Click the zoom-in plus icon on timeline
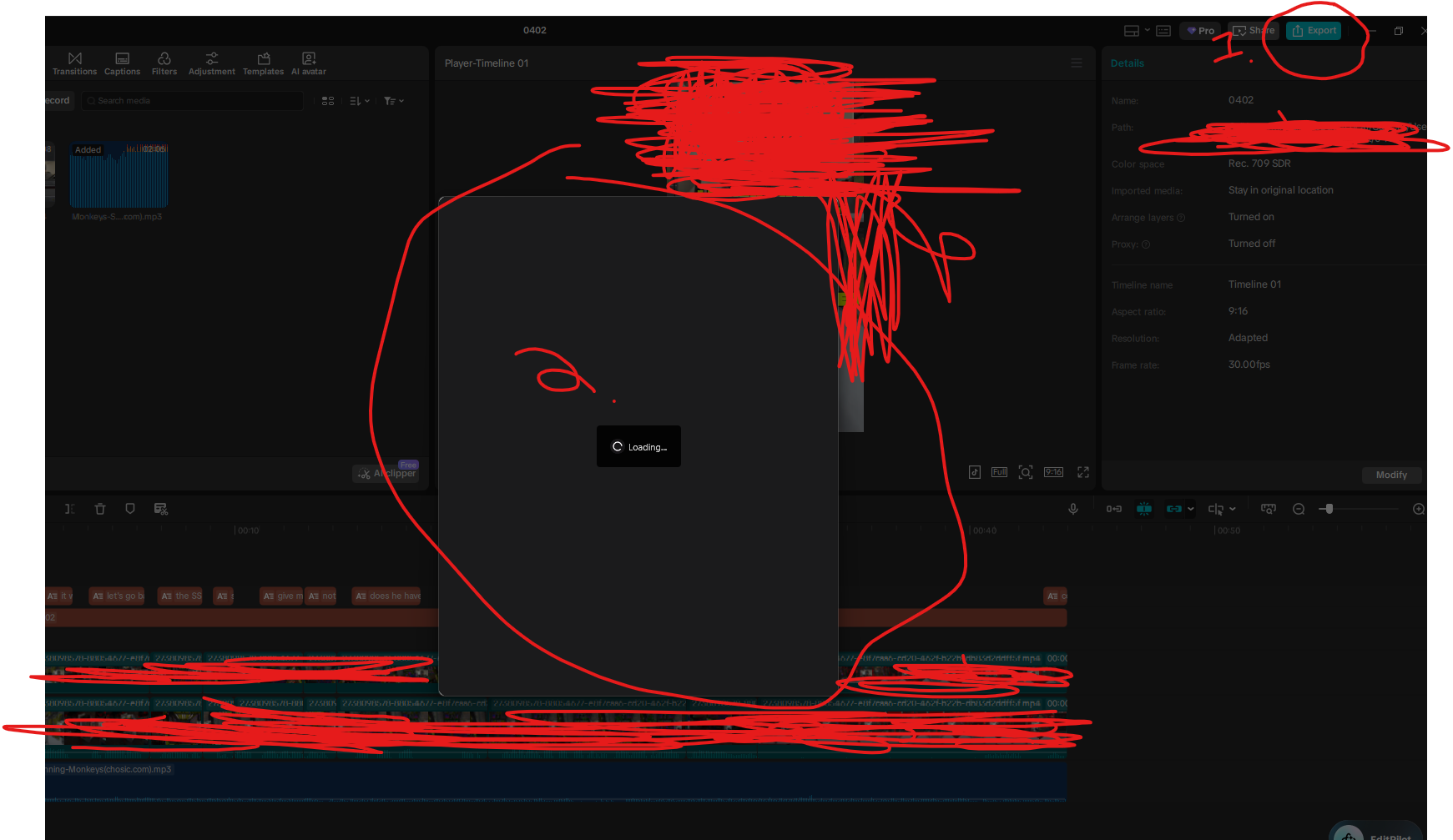 click(1418, 509)
